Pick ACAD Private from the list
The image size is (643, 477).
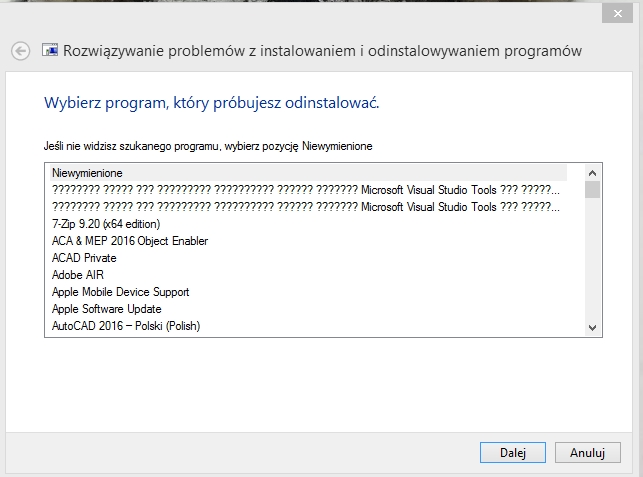tap(308, 258)
